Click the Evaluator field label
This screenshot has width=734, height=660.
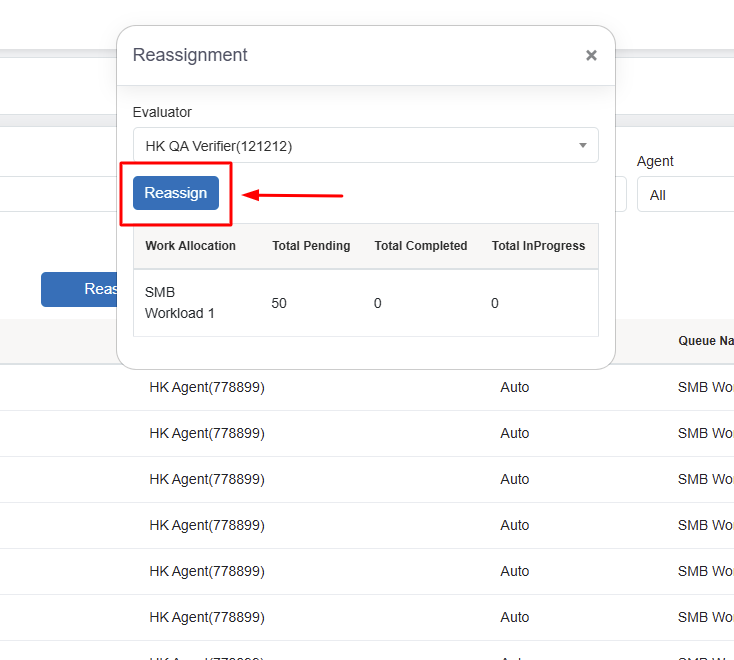(162, 112)
